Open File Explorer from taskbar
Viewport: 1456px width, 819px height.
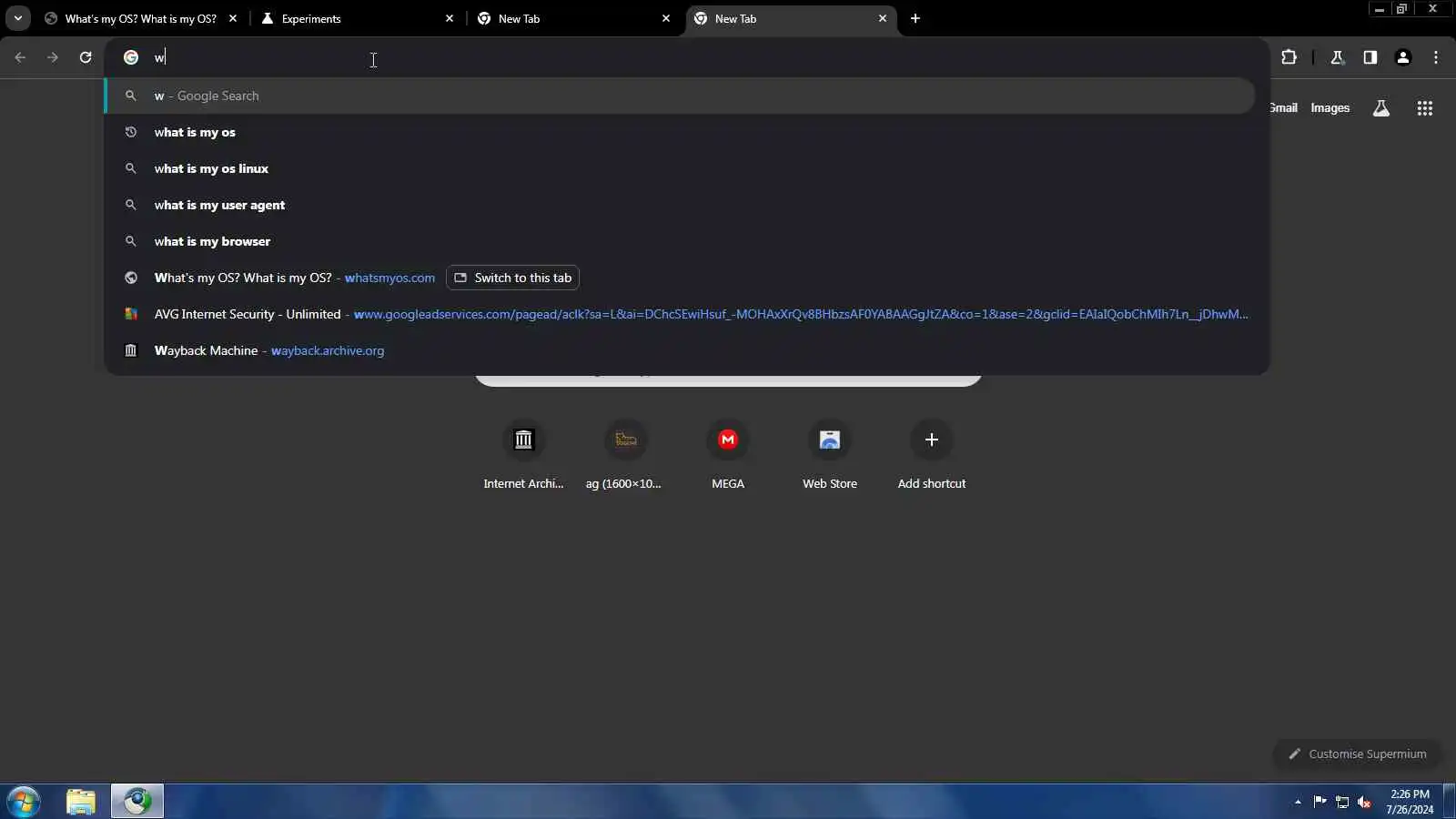click(x=81, y=802)
